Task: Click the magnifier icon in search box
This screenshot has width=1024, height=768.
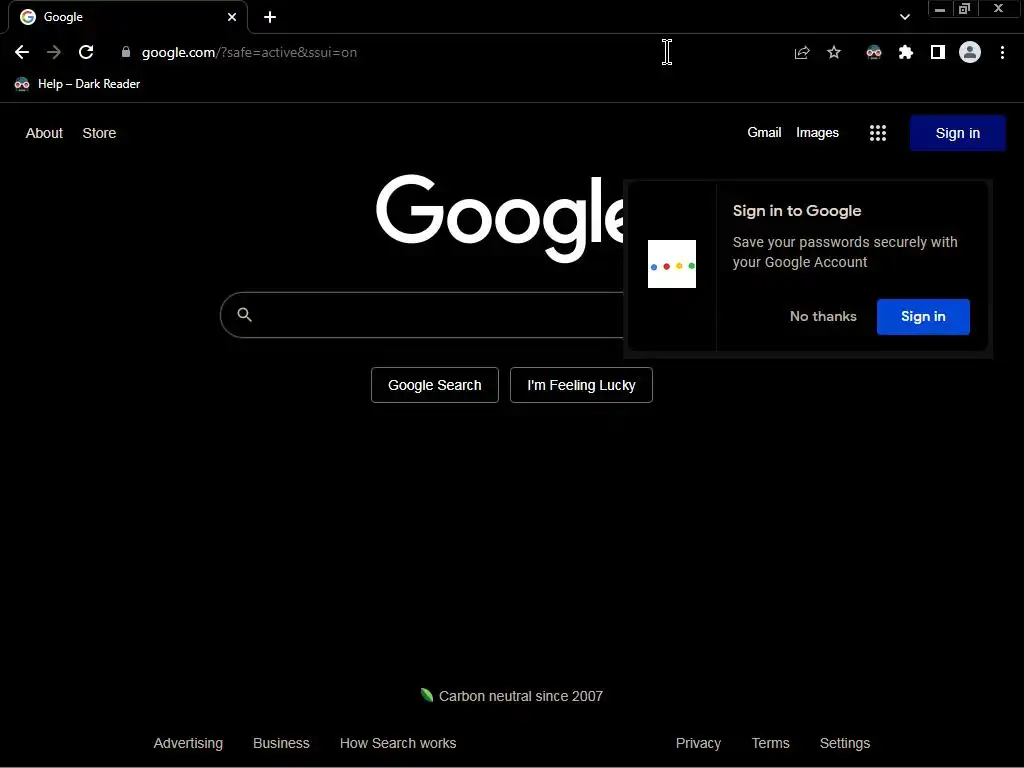Action: tap(244, 315)
